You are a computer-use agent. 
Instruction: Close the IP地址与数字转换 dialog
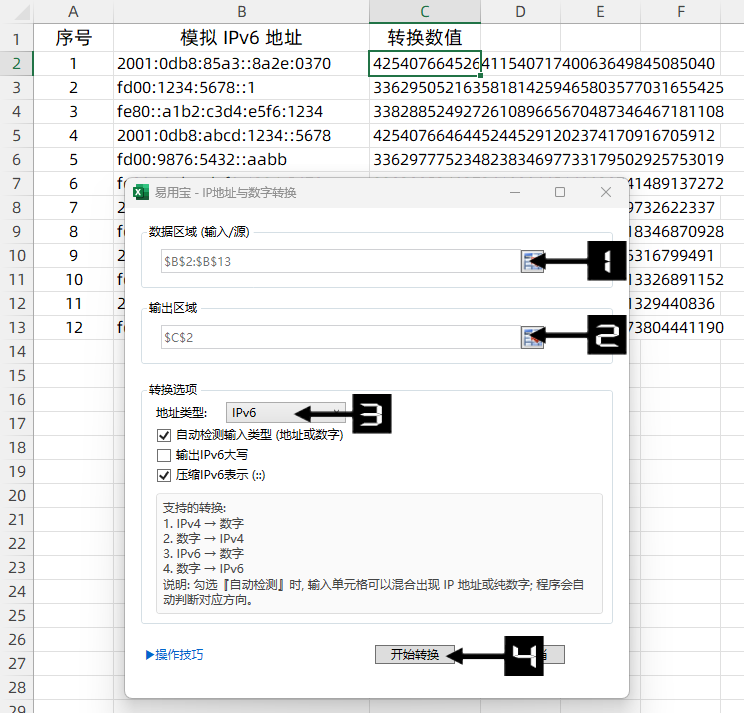606,192
